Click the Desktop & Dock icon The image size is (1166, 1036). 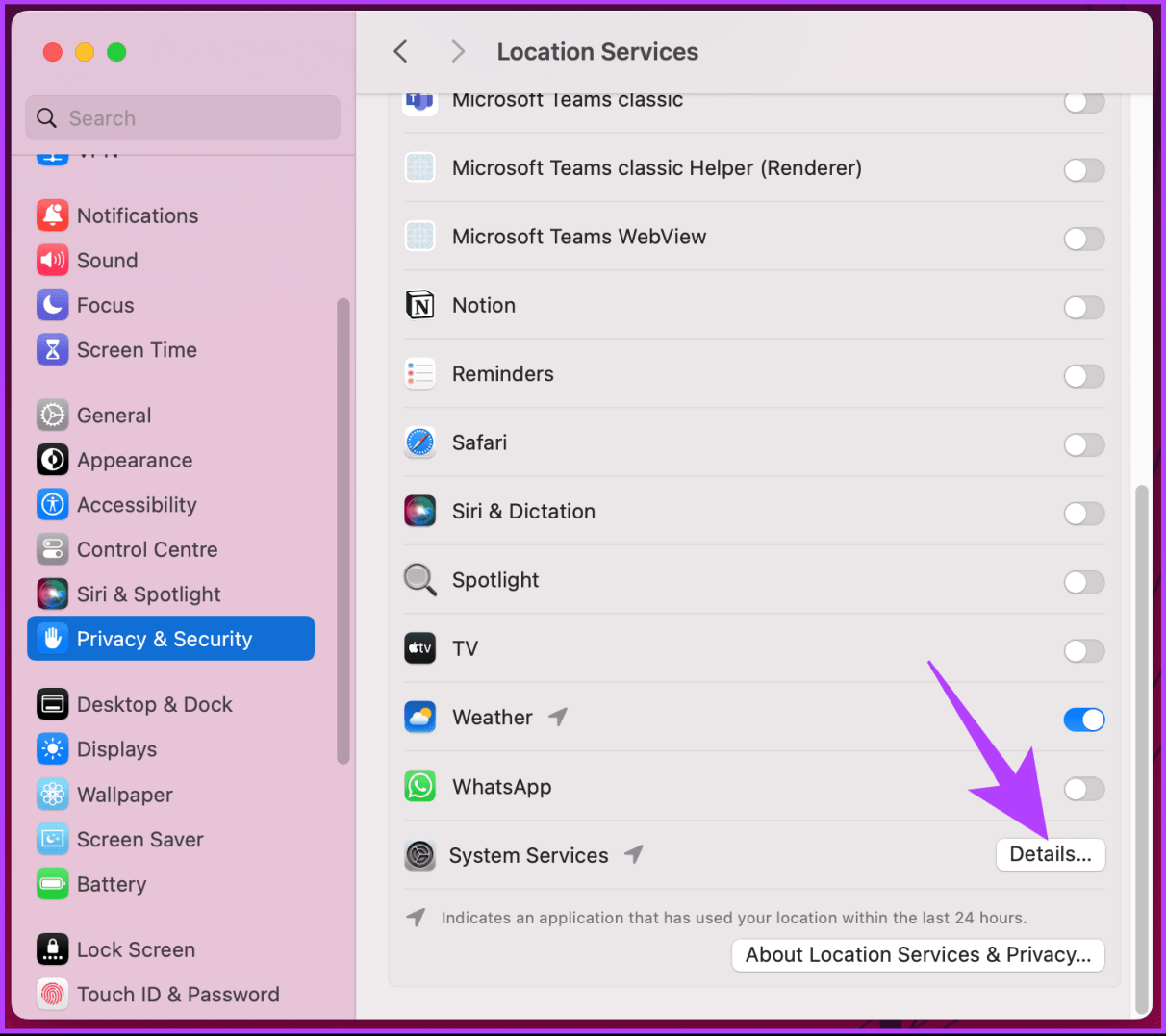point(53,704)
